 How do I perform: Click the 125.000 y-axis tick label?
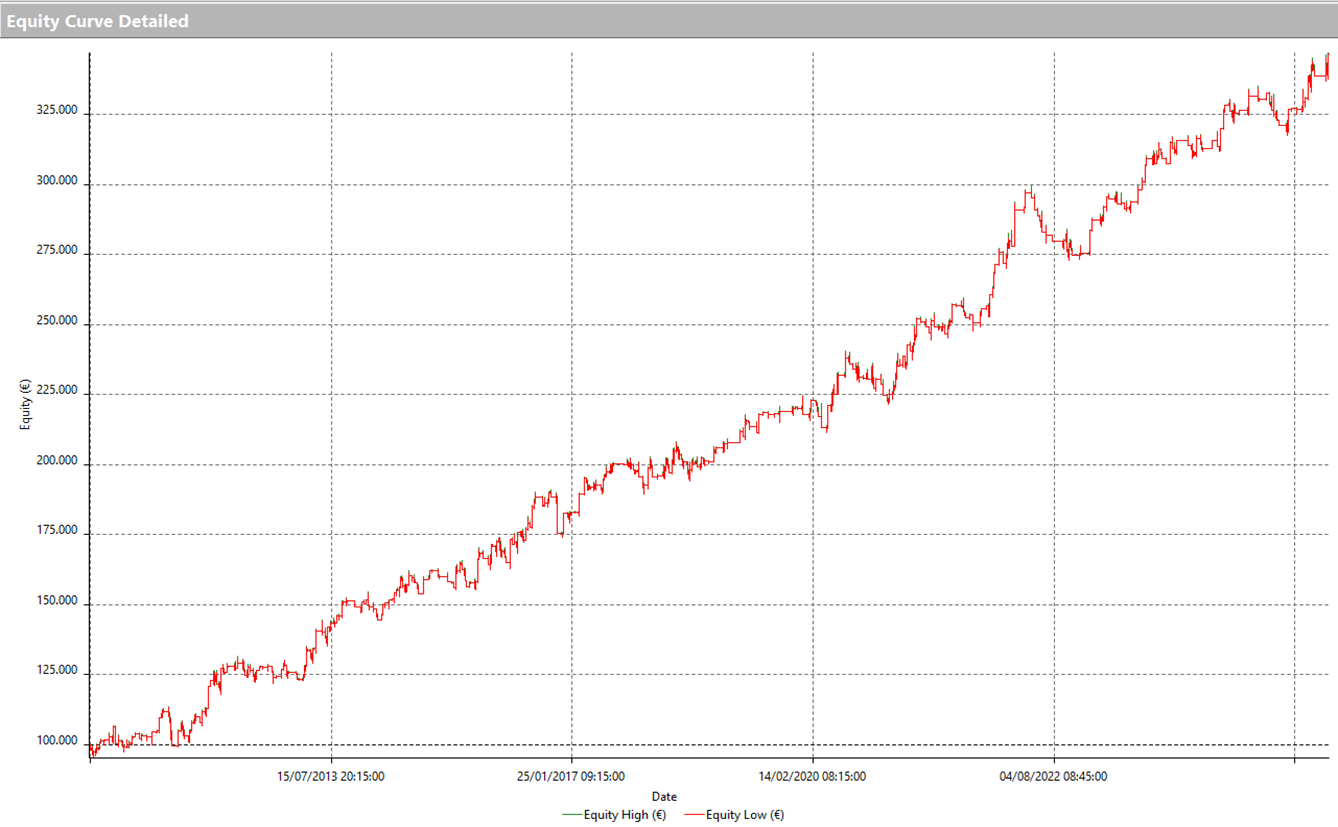[x=57, y=671]
